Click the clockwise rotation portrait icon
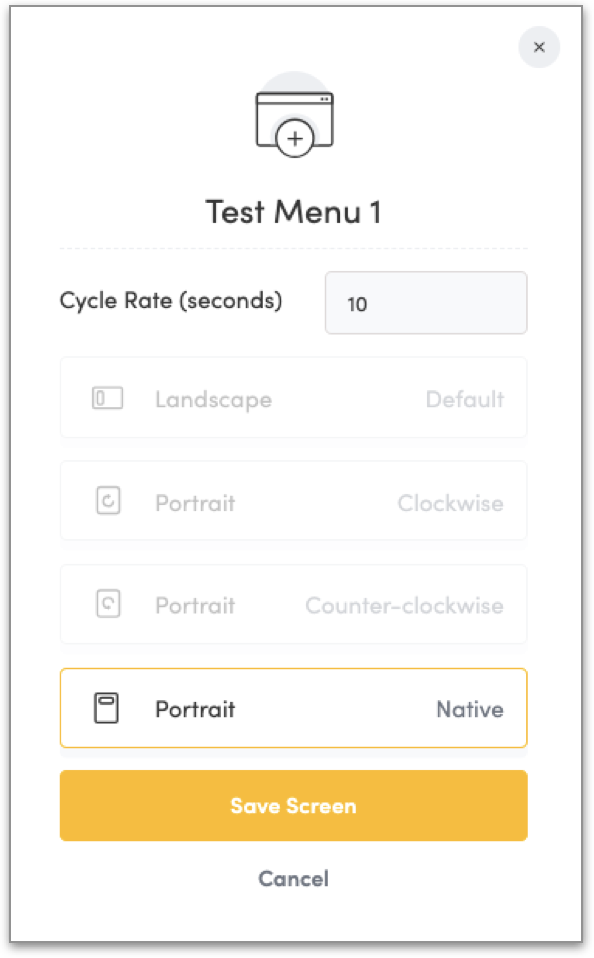594x958 pixels. click(108, 501)
